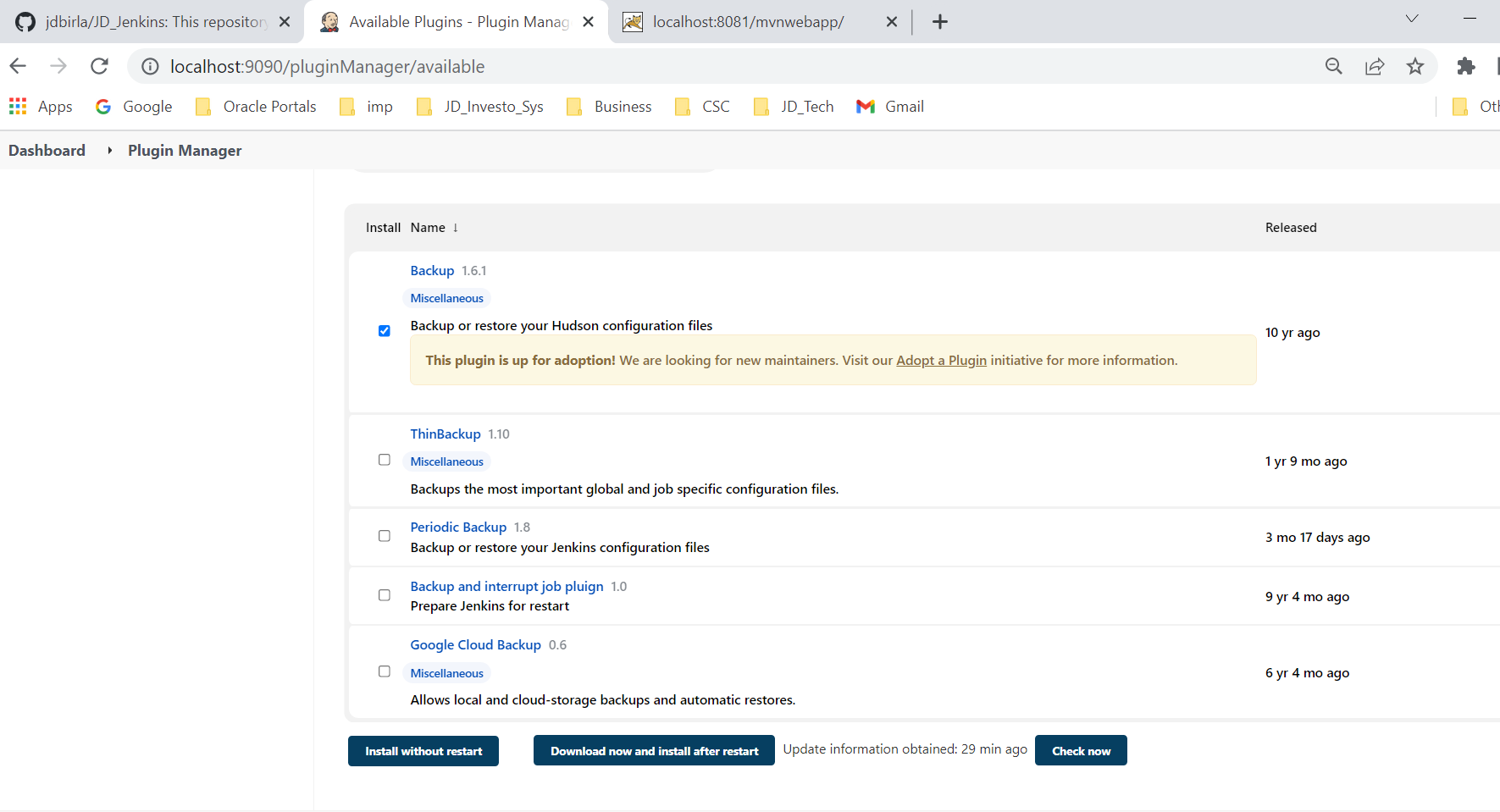Close the localhost:8081/mvnwebapp tab
The width and height of the screenshot is (1500, 812).
pos(892,22)
